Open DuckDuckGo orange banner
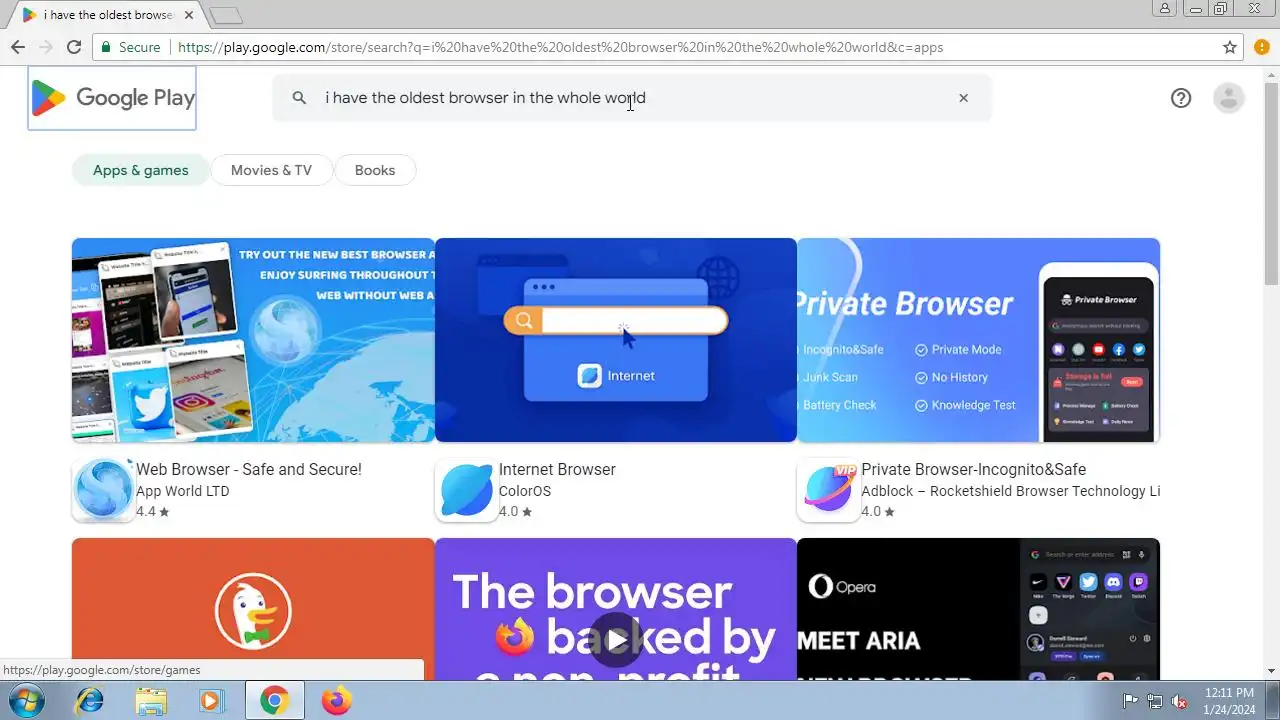This screenshot has height=720, width=1280. pos(253,609)
